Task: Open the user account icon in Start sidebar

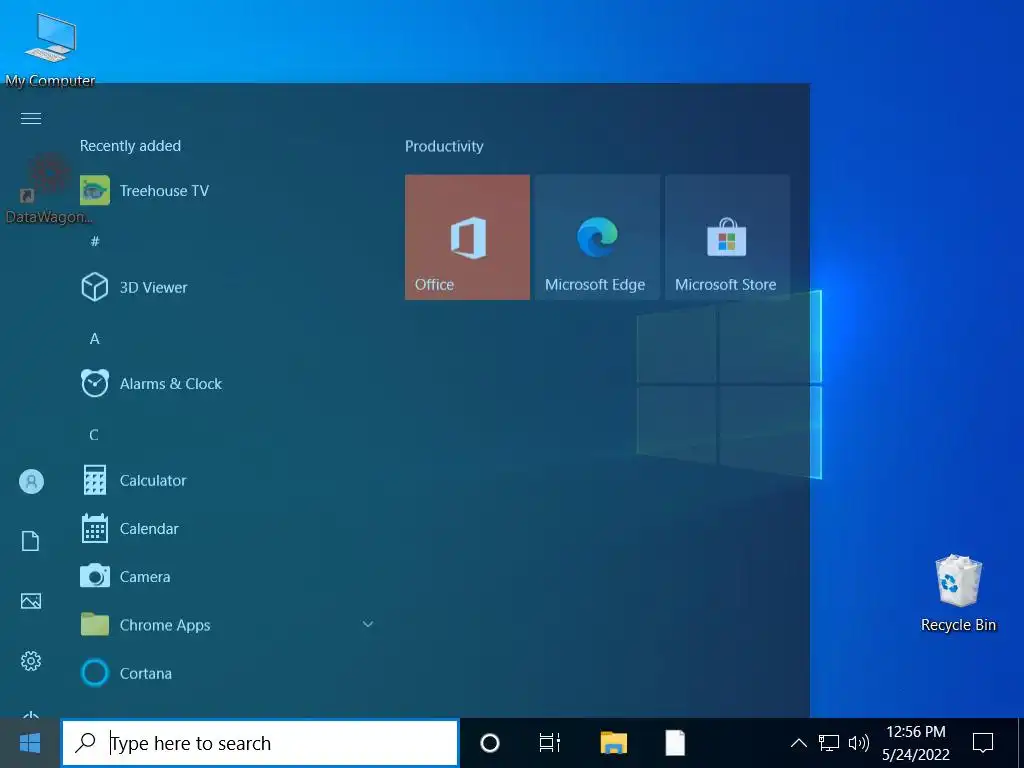Action: 31,481
